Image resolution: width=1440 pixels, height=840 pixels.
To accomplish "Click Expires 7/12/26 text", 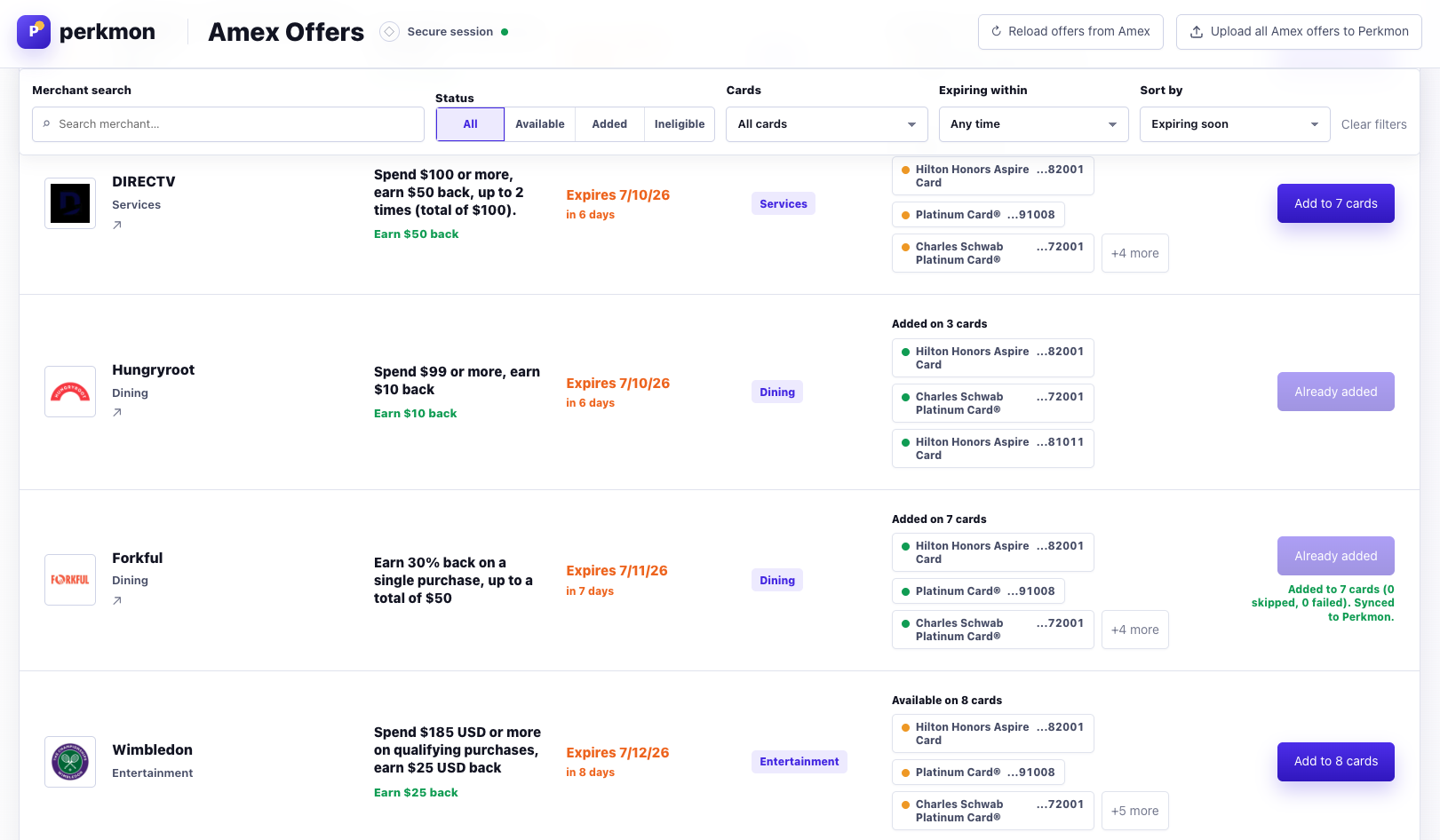I will tap(617, 753).
